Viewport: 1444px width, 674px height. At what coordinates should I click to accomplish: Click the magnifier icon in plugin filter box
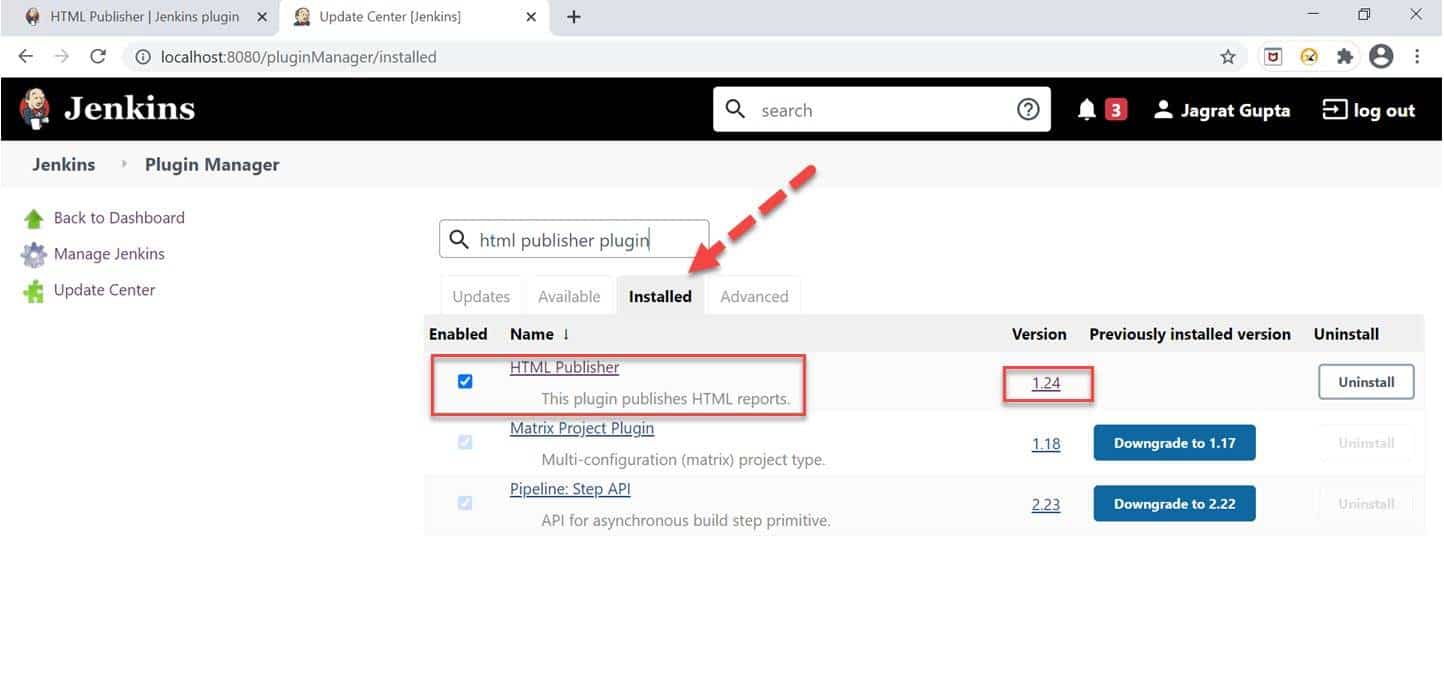coord(459,240)
